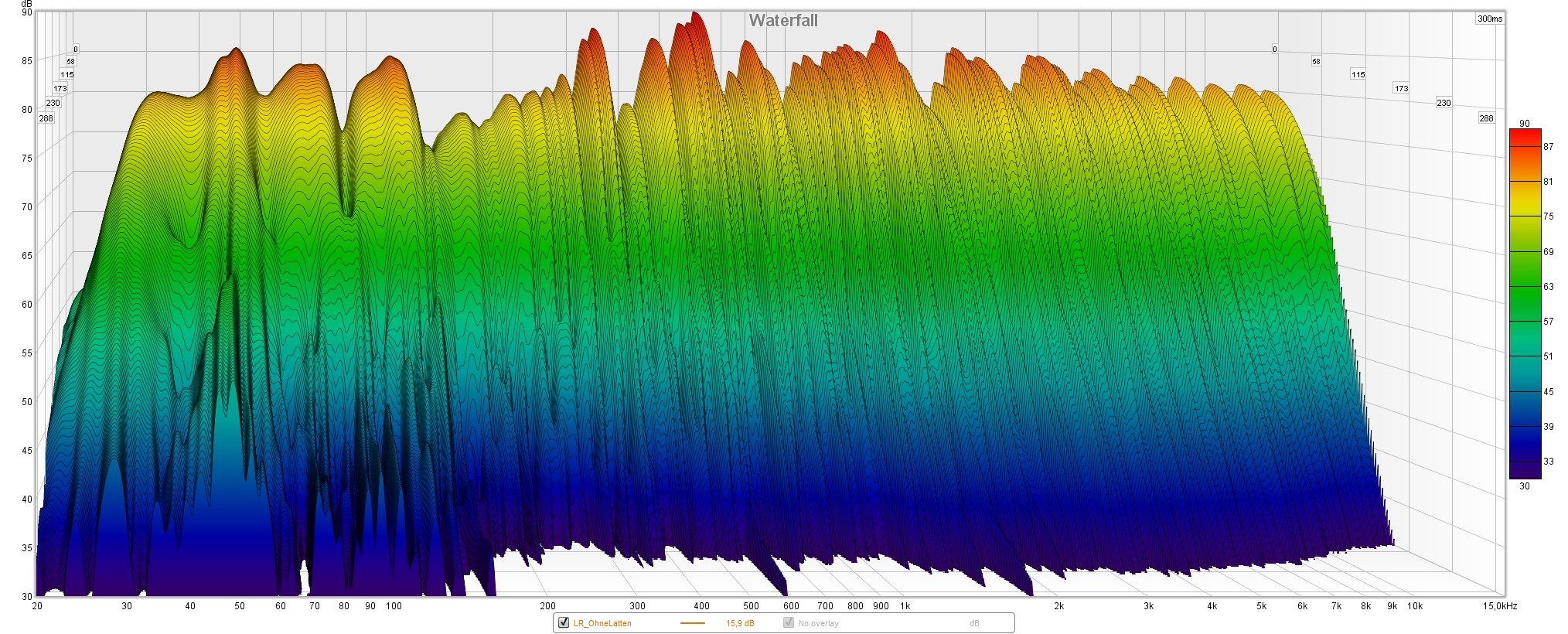Screen dimensions: 1568x634
Task: Click the LR_OhneLatten legend label
Action: 602,623
